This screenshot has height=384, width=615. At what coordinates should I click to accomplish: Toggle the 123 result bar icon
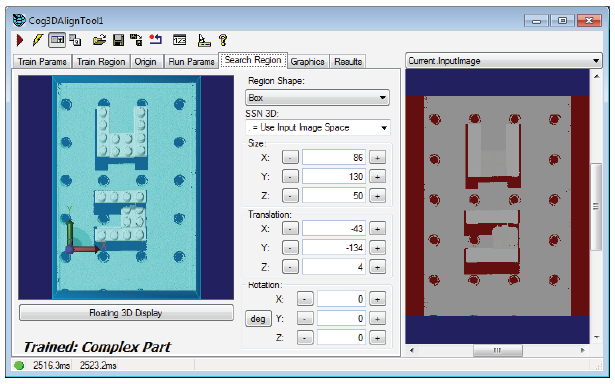pos(180,40)
